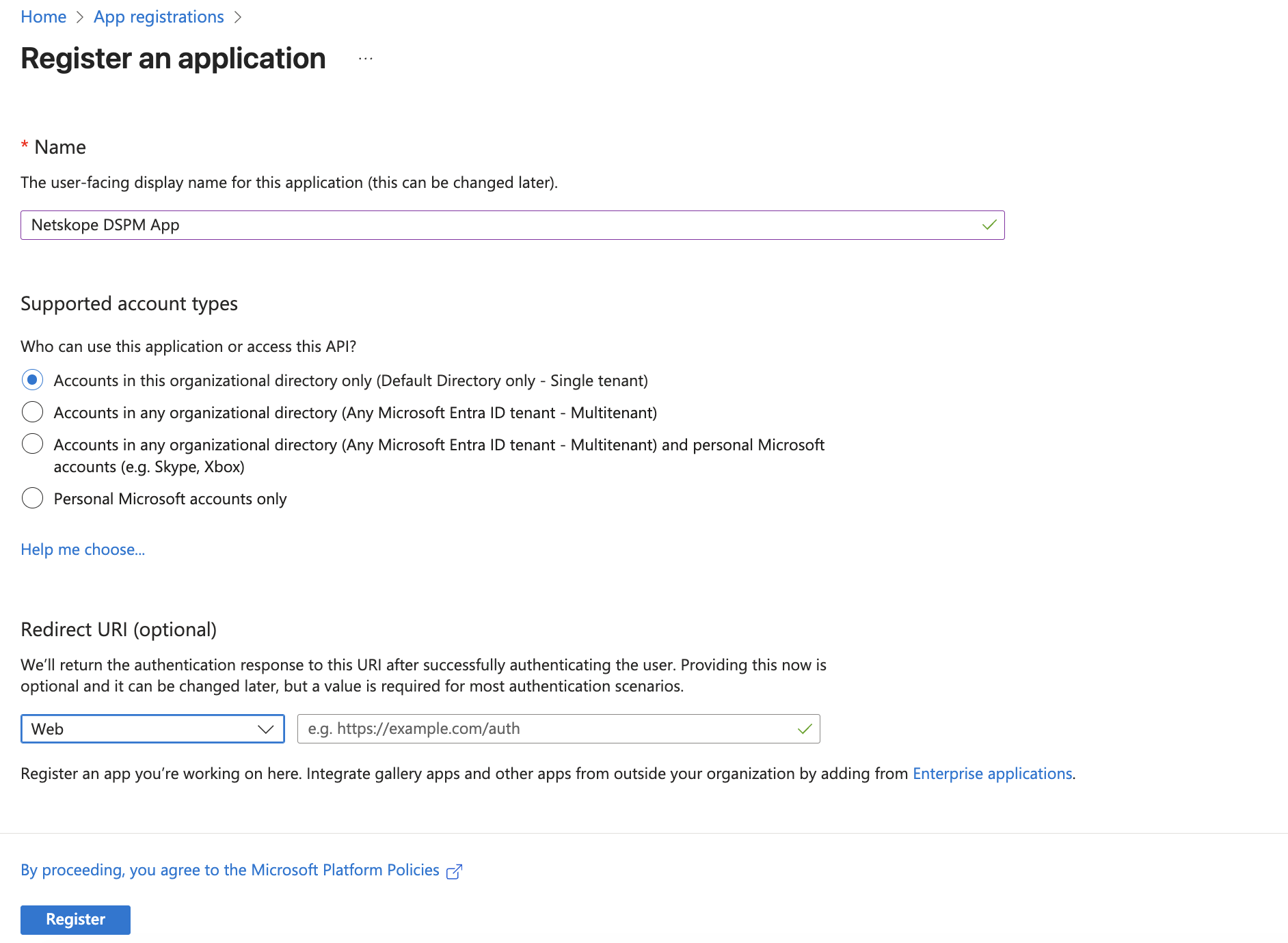
Task: Click the Redirect URI (optional) heading
Action: (119, 629)
